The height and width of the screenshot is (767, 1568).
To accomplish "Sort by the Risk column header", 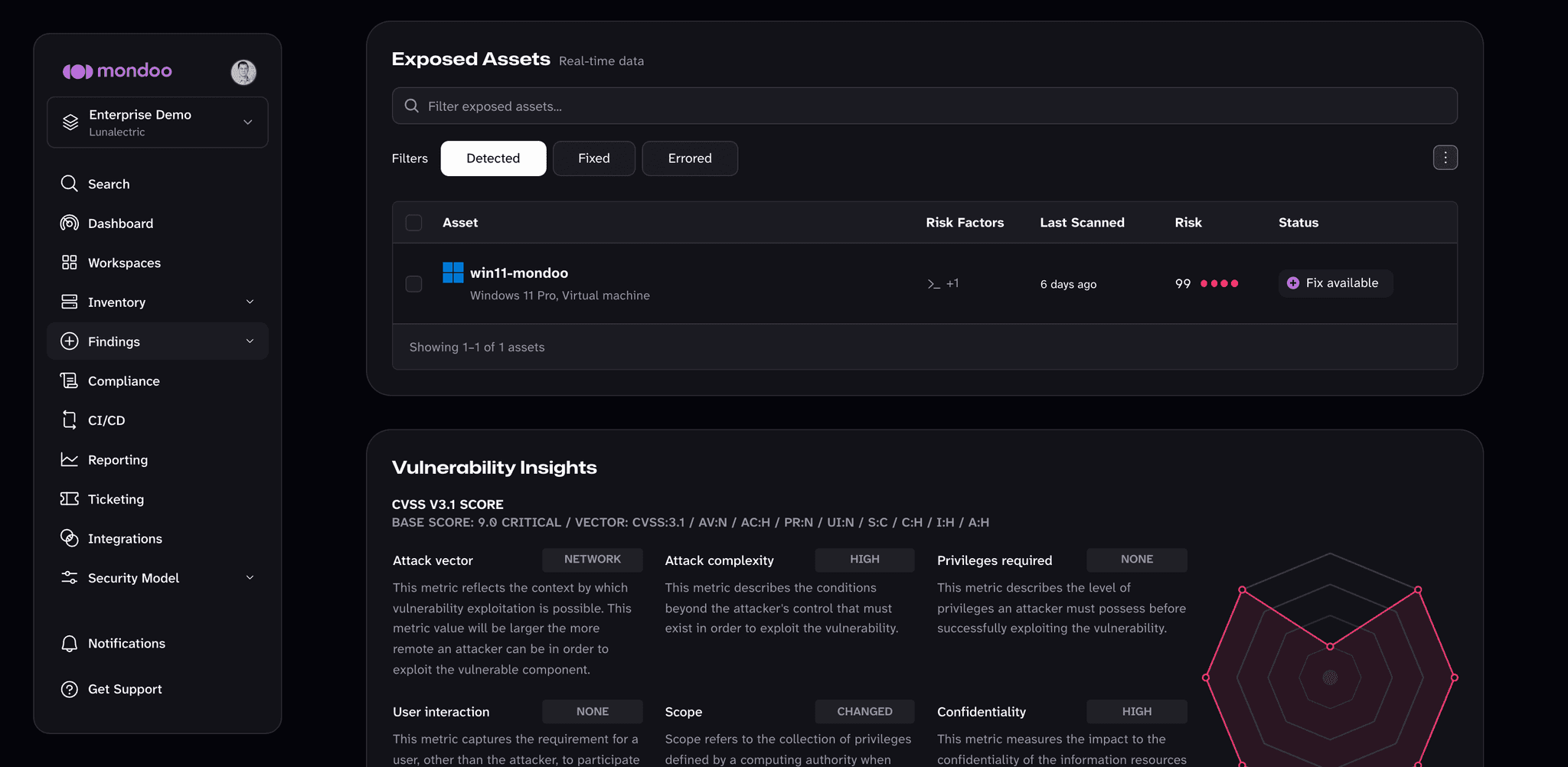I will point(1188,223).
